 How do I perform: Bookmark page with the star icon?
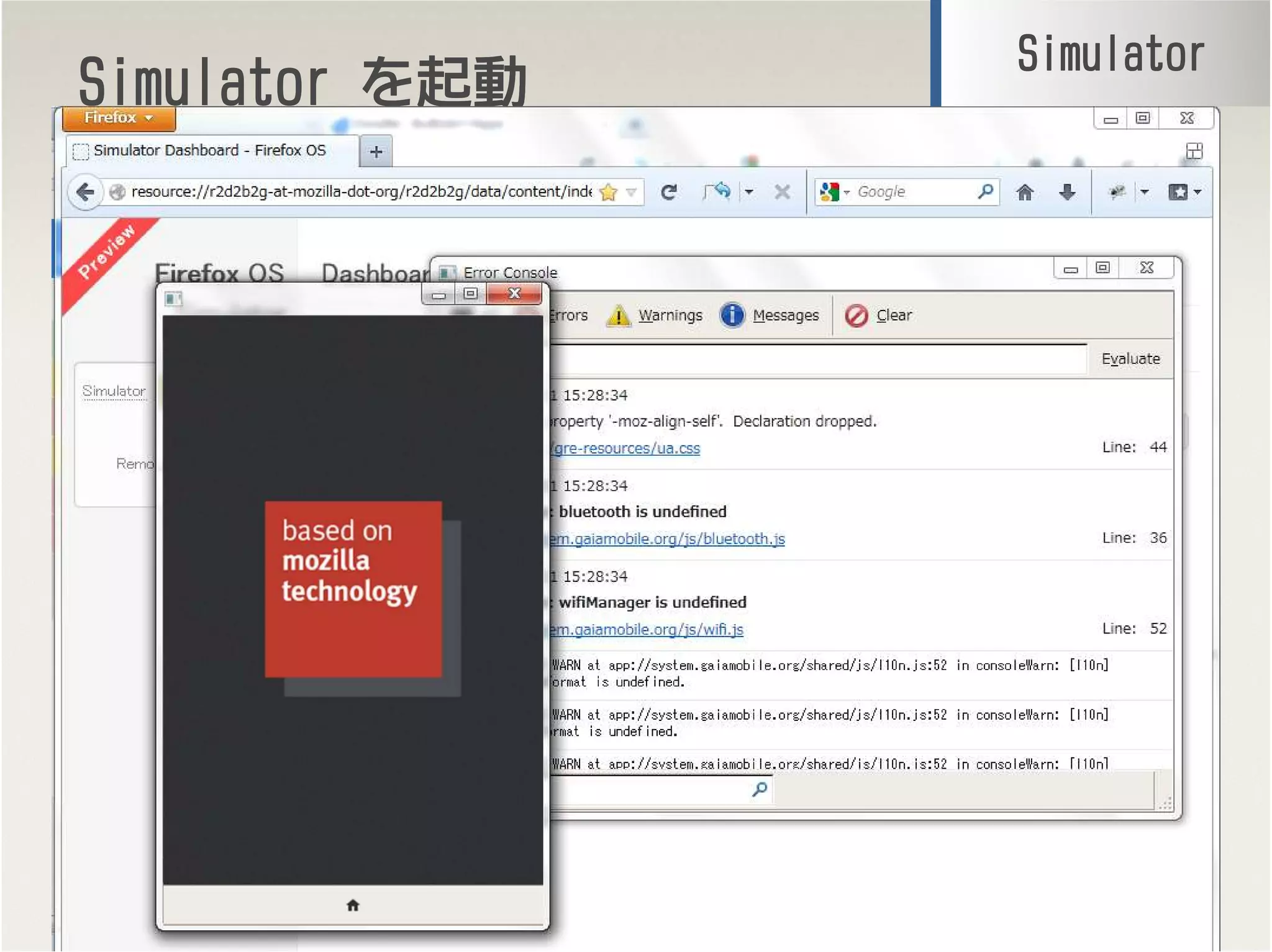pos(609,193)
